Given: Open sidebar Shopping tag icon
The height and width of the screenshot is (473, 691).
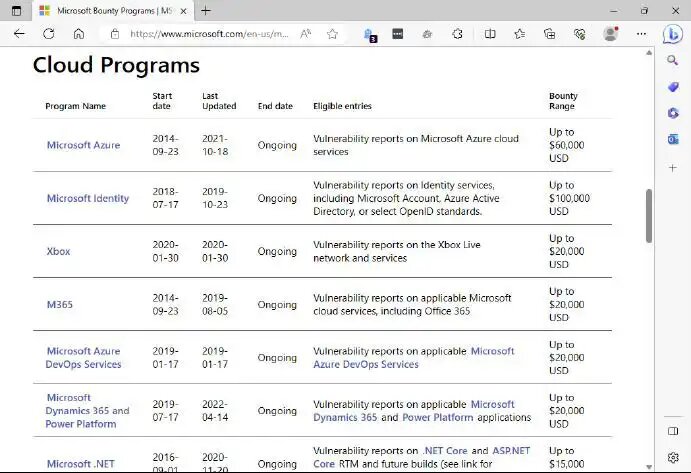Looking at the screenshot, I should 672,87.
